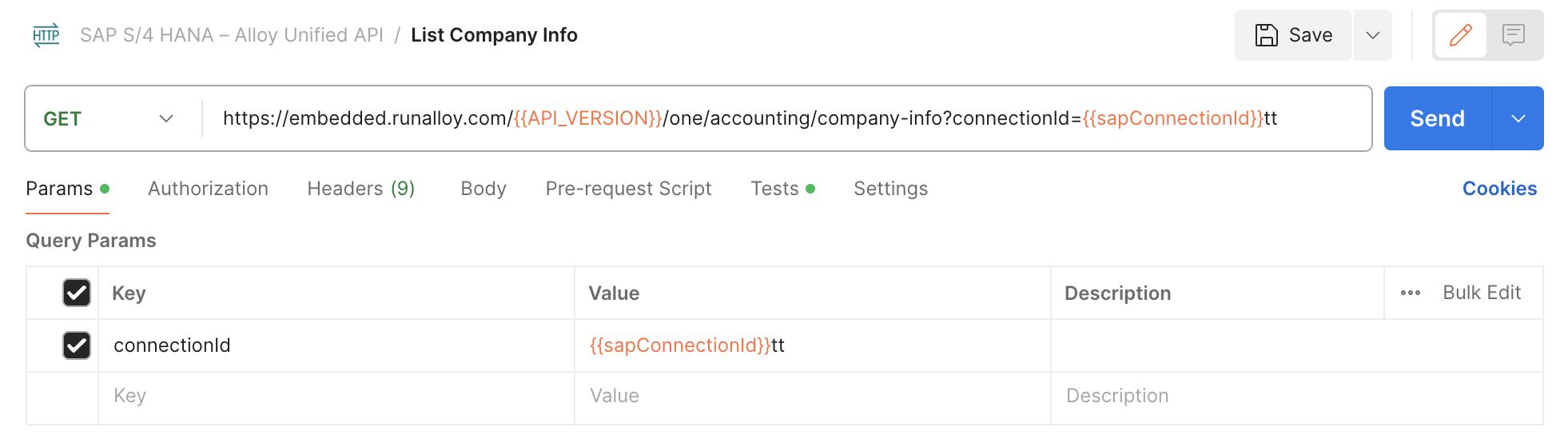Open the three-dot column options menu

coord(1410,293)
